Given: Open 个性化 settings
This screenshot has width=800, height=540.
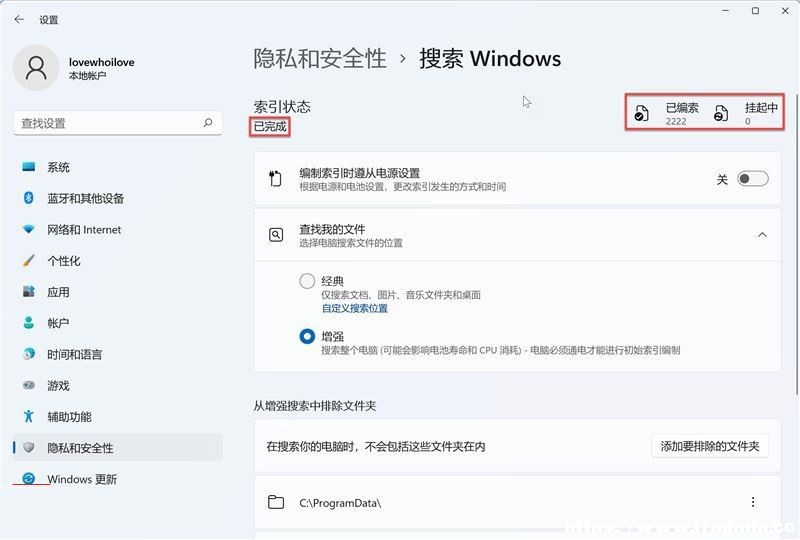Looking at the screenshot, I should [117, 261].
